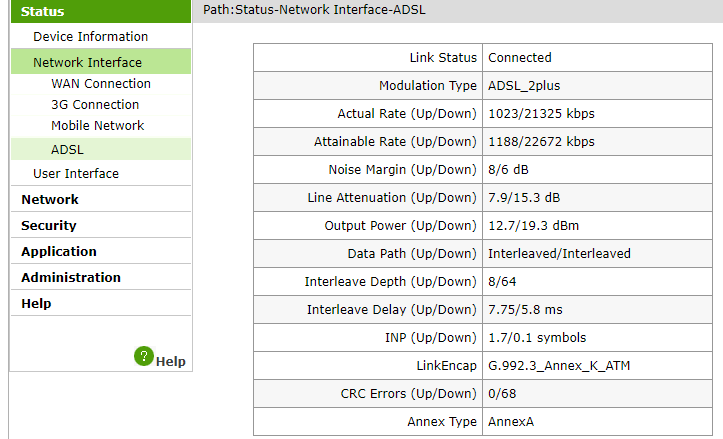Viewport: 723px width, 439px height.
Task: Open the Status section header
Action: (x=42, y=12)
